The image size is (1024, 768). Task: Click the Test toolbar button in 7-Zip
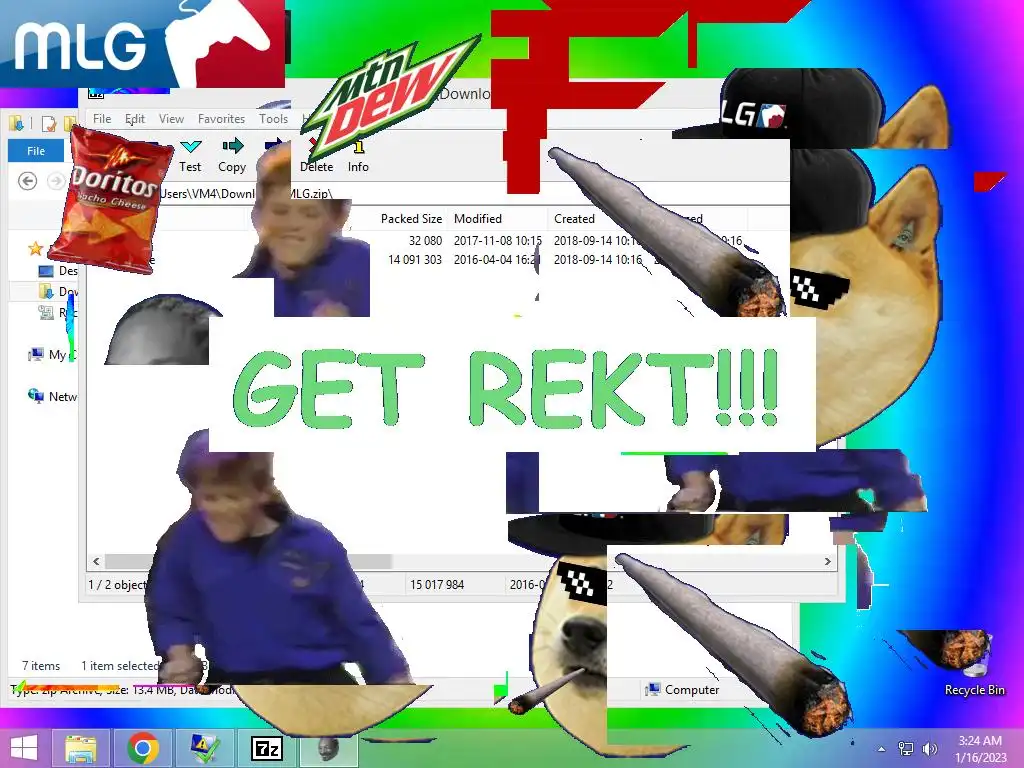[x=190, y=155]
